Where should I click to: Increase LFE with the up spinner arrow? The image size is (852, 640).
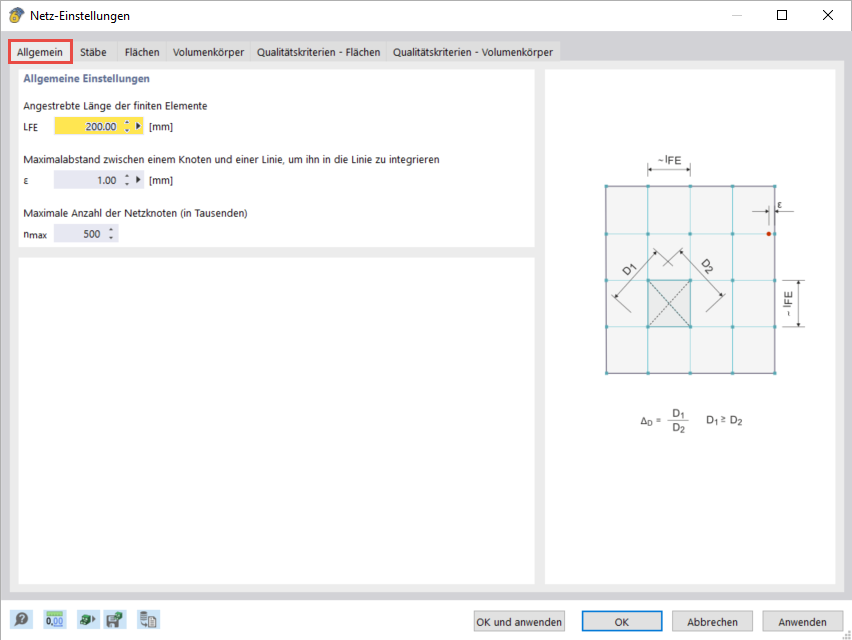tap(127, 123)
